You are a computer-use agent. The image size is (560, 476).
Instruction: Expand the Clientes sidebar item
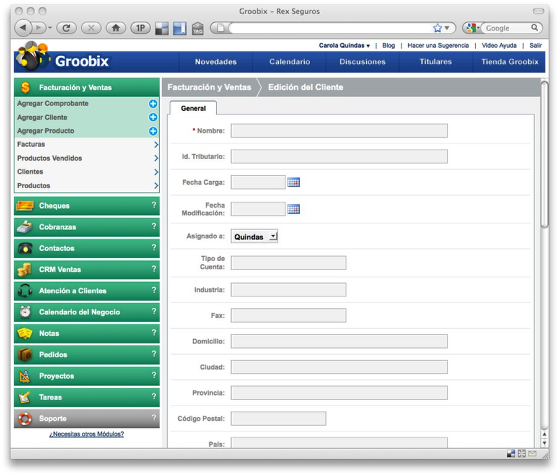tap(86, 172)
